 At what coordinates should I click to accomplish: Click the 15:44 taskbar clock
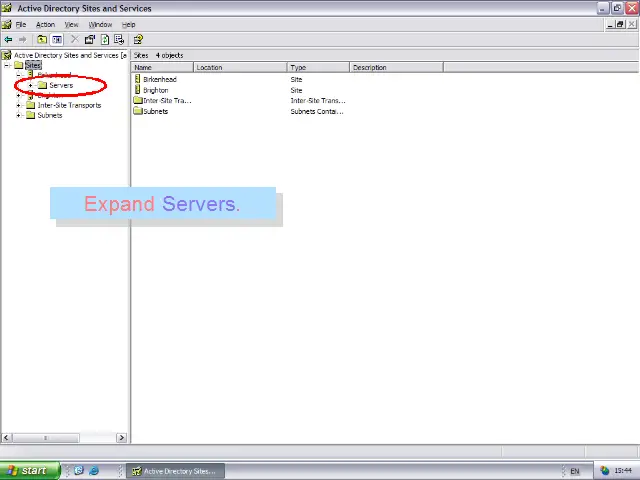(623, 471)
